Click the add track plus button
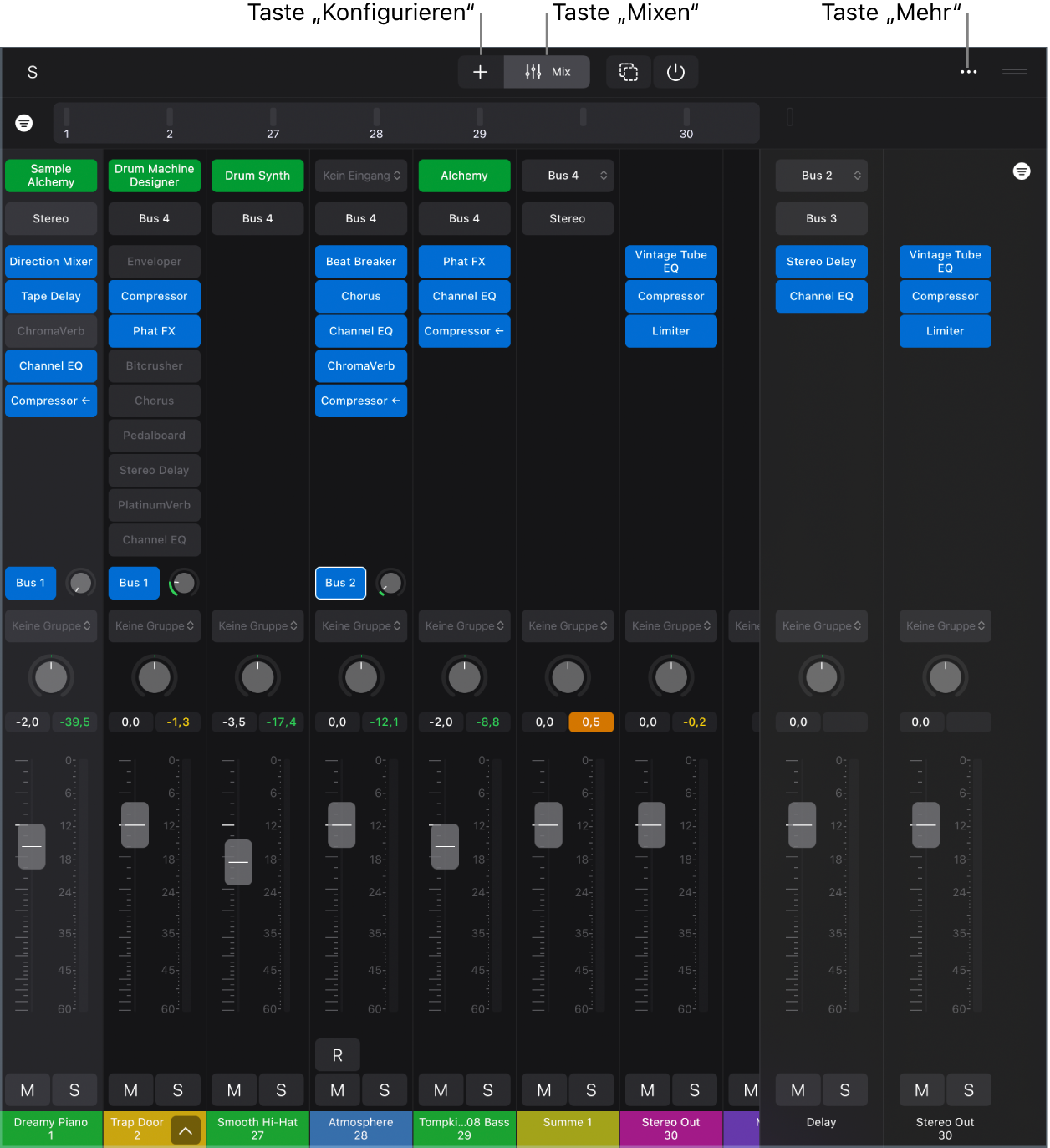Image resolution: width=1050 pixels, height=1148 pixels. click(481, 72)
